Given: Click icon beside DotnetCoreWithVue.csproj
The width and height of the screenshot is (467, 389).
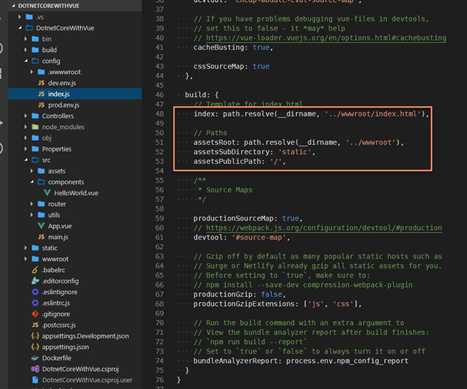Looking at the screenshot, I should pyautogui.click(x=35, y=369).
